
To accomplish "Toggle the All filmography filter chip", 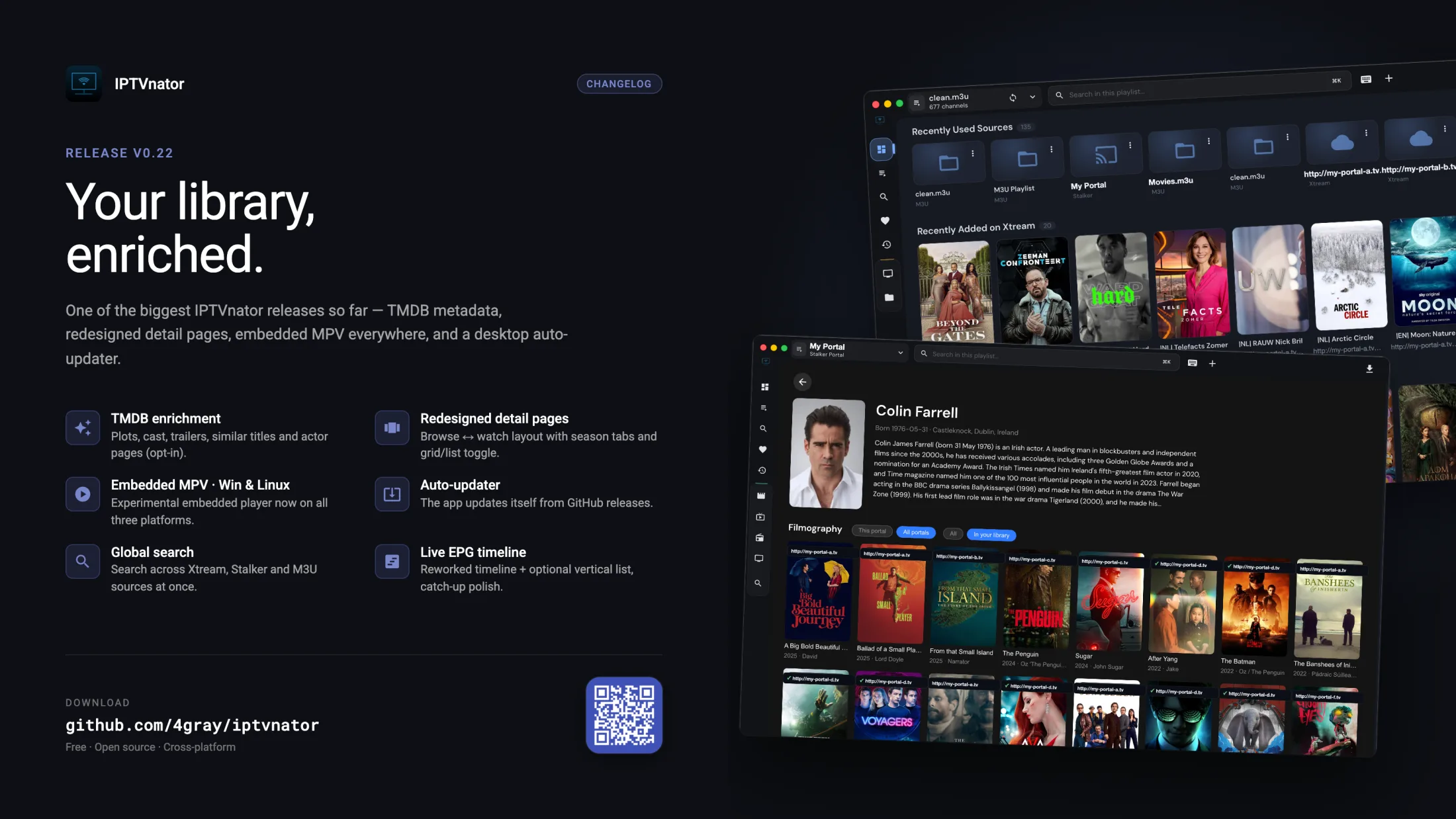I will pos(953,533).
